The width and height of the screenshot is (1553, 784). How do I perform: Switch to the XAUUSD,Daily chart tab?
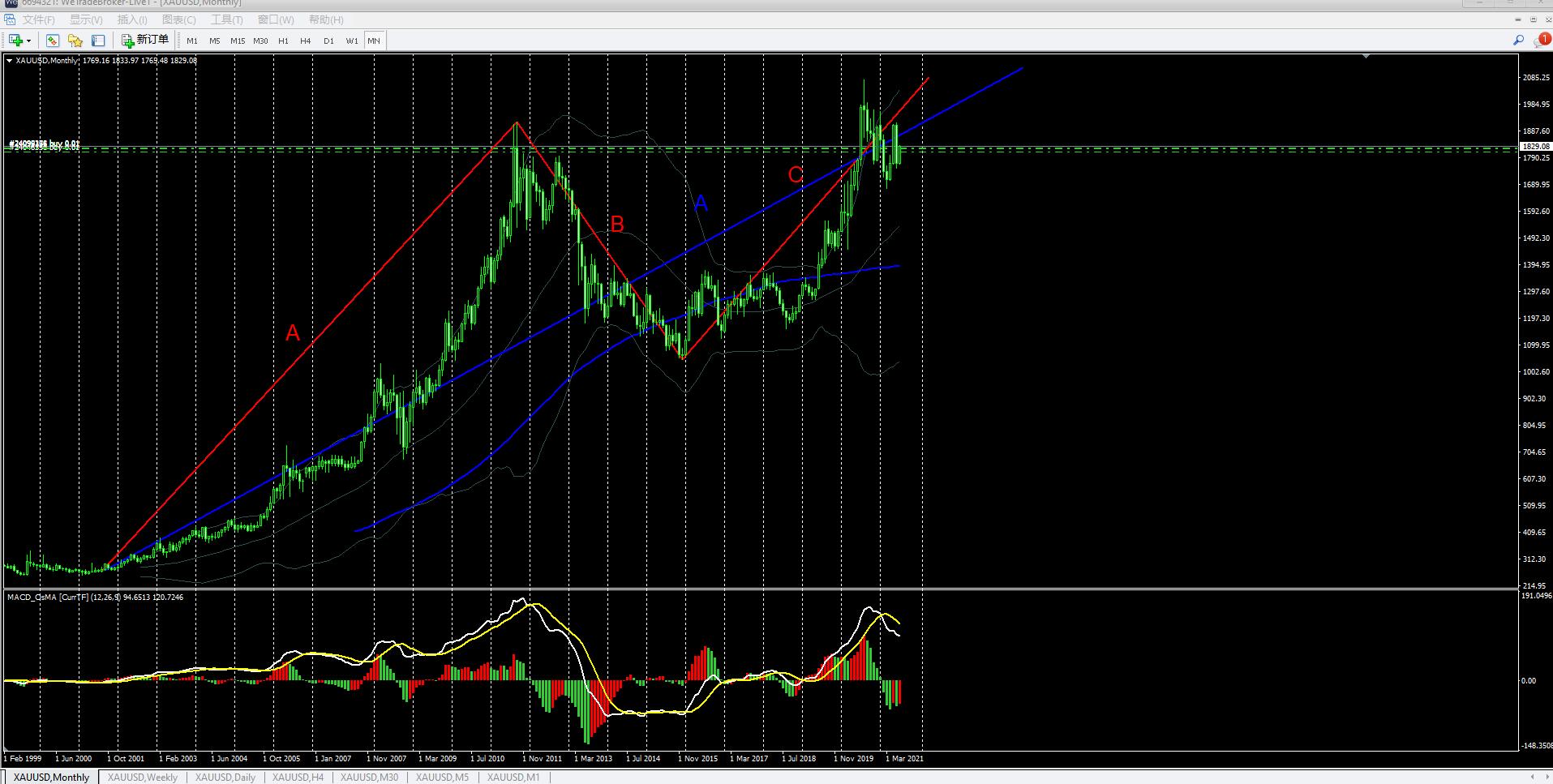pyautogui.click(x=225, y=778)
